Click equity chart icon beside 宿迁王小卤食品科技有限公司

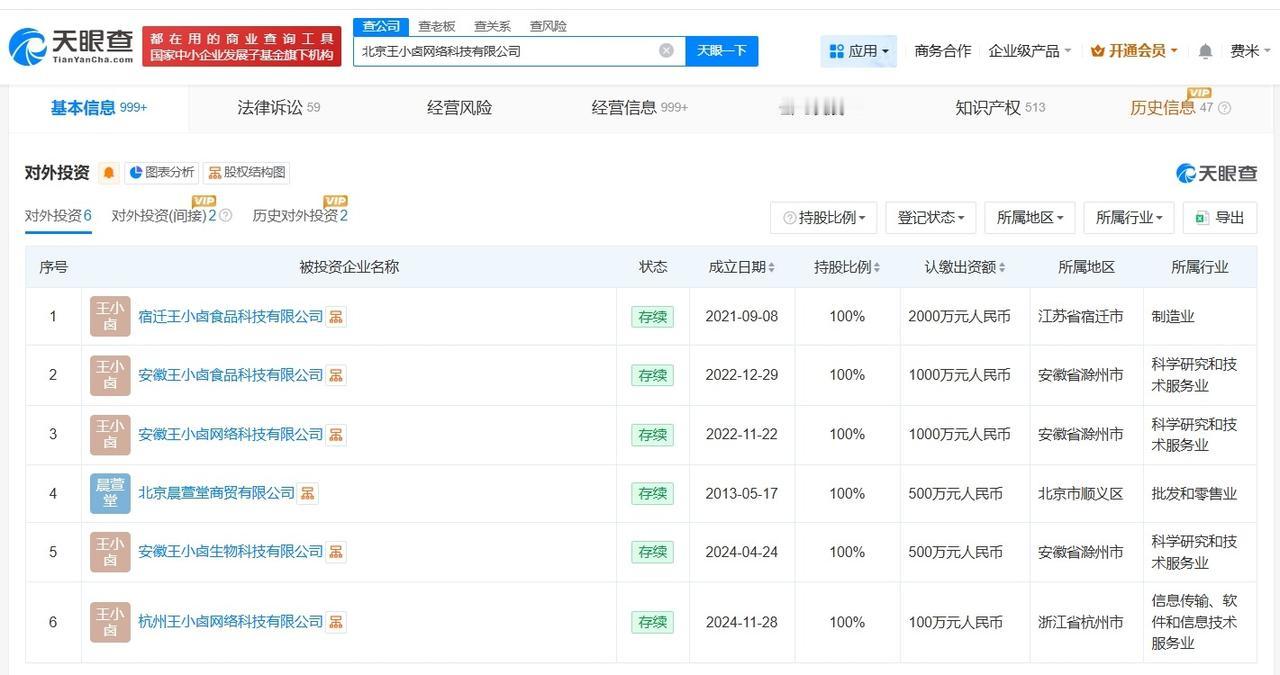[x=335, y=316]
